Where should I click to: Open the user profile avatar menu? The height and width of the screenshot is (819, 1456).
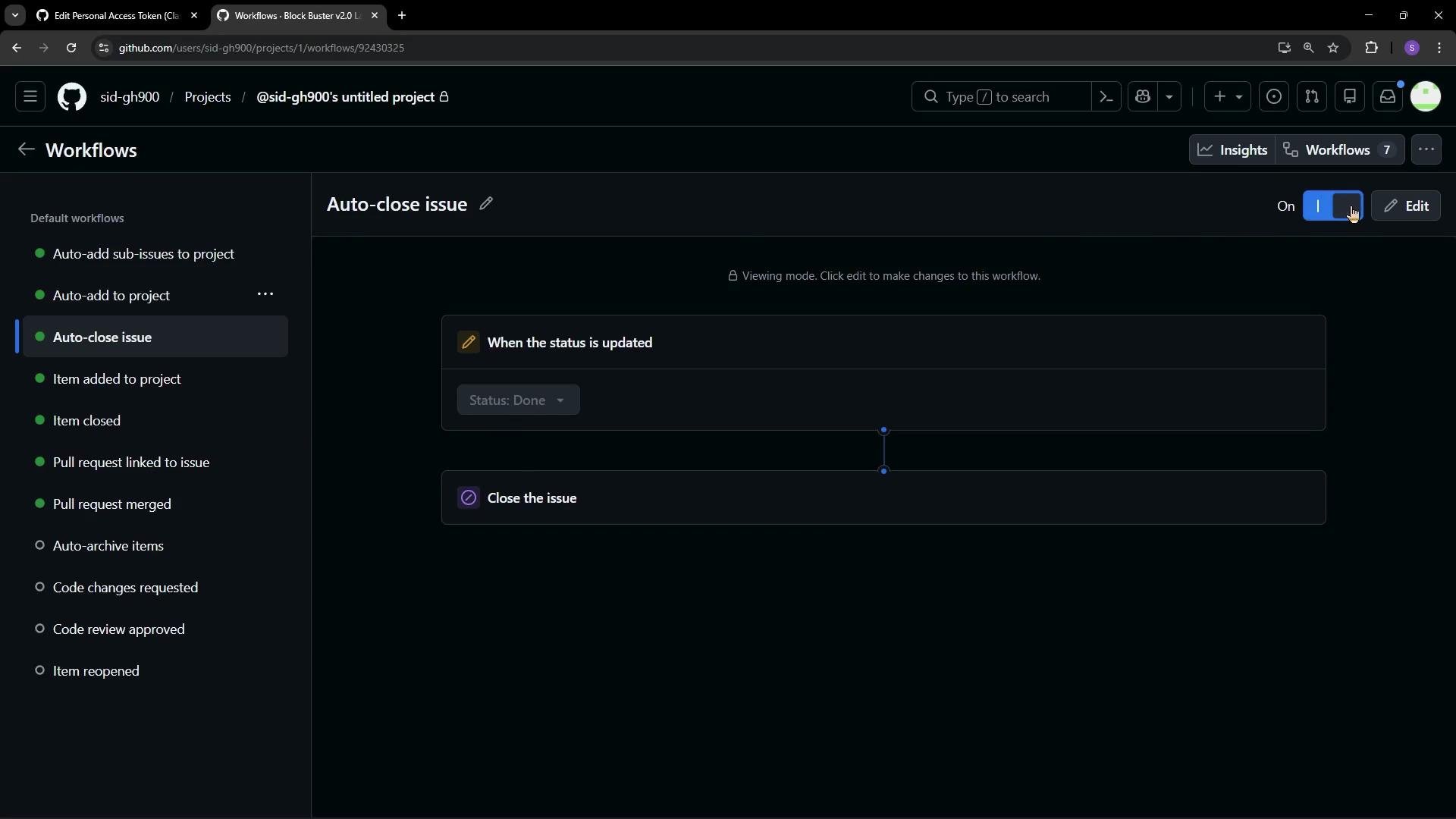pyautogui.click(x=1426, y=97)
